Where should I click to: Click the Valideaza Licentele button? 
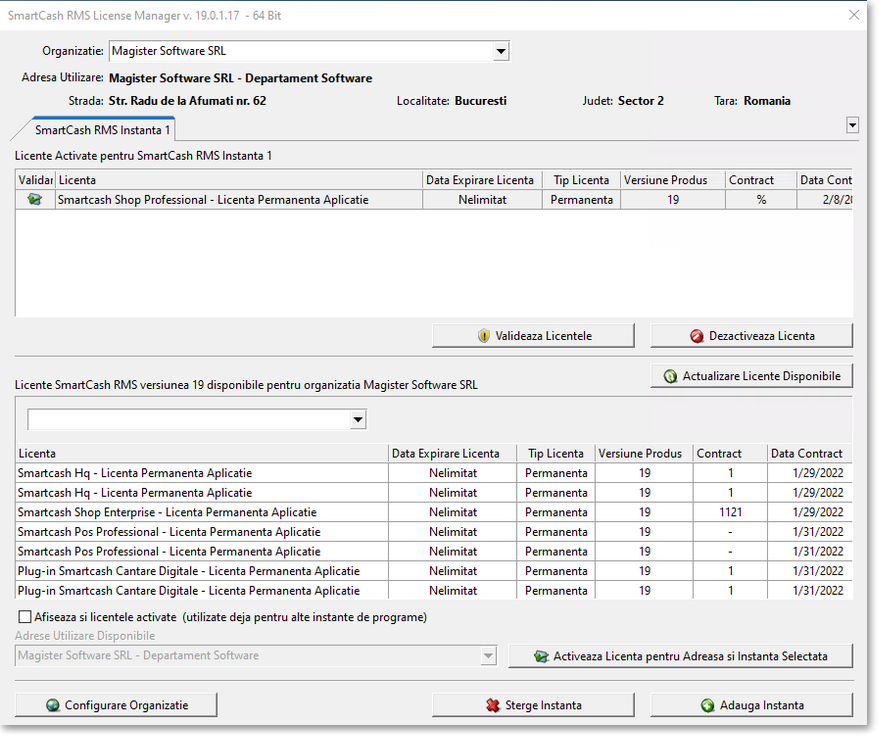click(533, 336)
